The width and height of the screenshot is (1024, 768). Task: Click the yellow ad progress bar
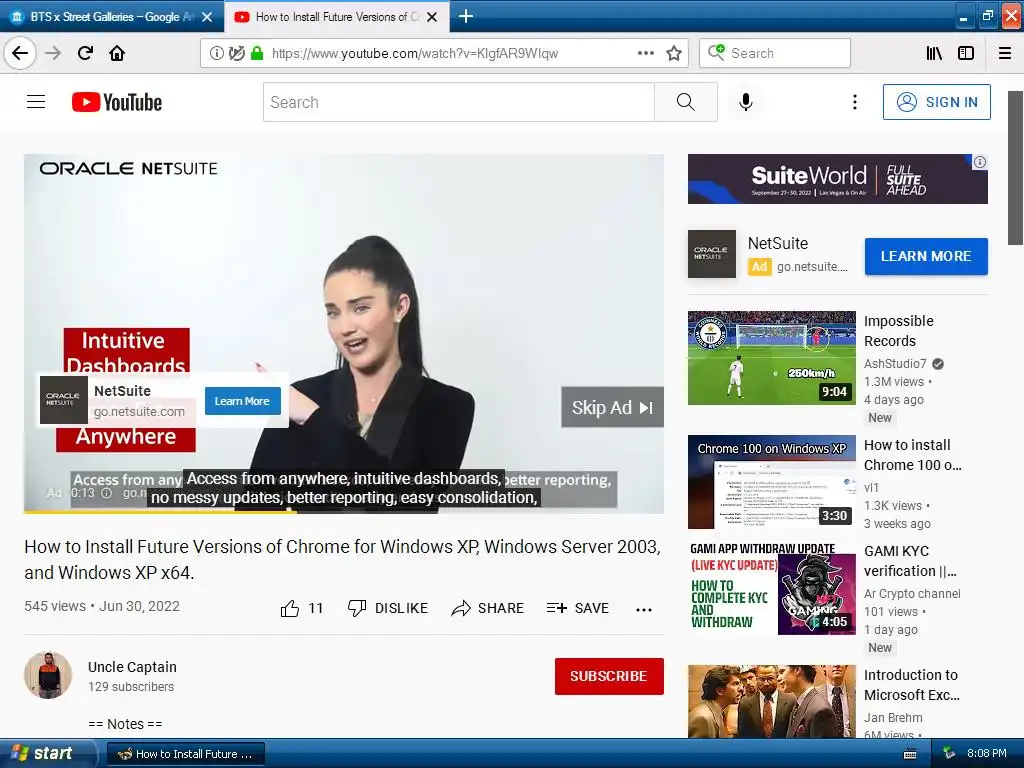(160, 512)
